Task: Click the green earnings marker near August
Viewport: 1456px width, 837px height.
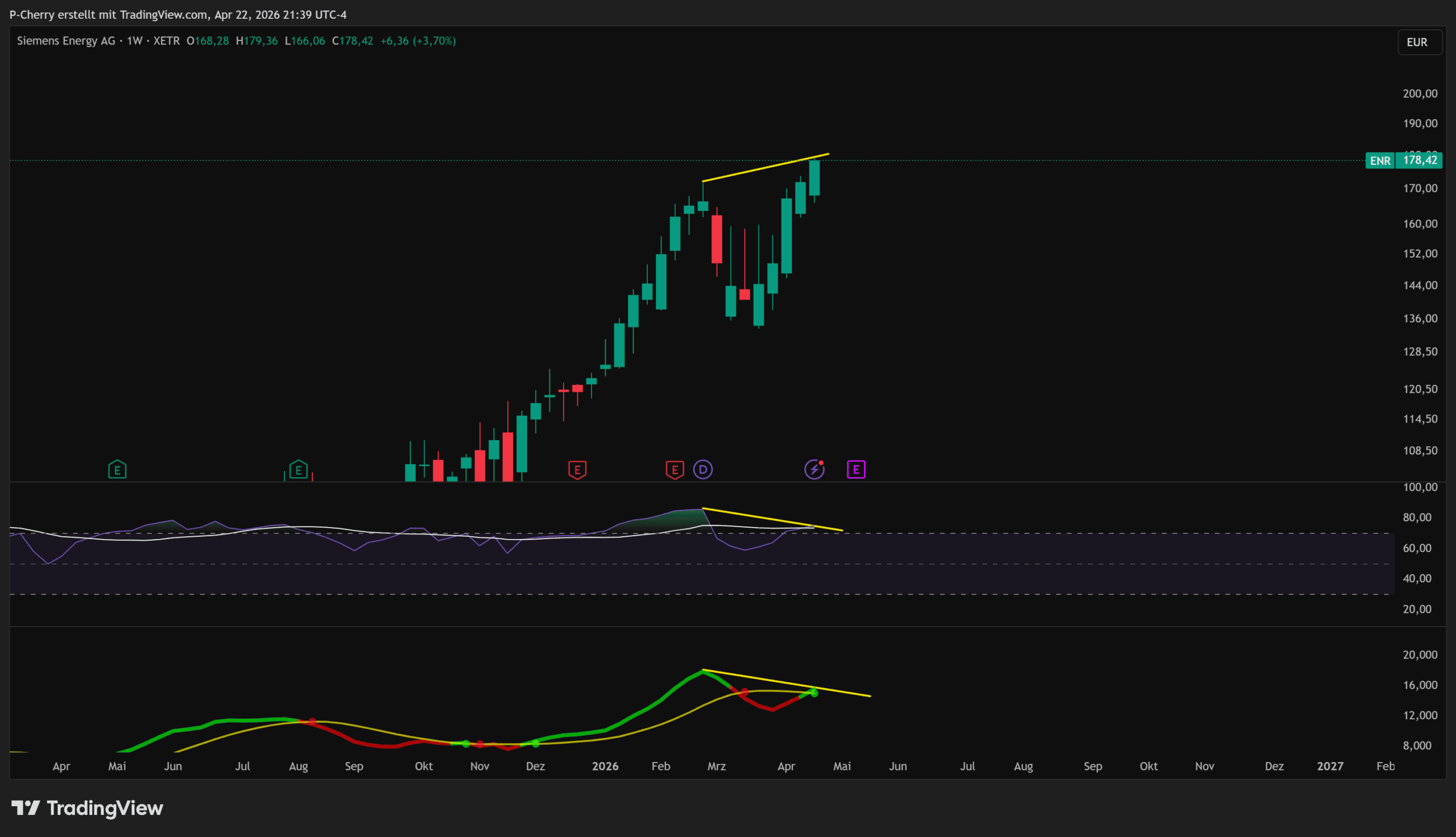Action: pyautogui.click(x=299, y=470)
